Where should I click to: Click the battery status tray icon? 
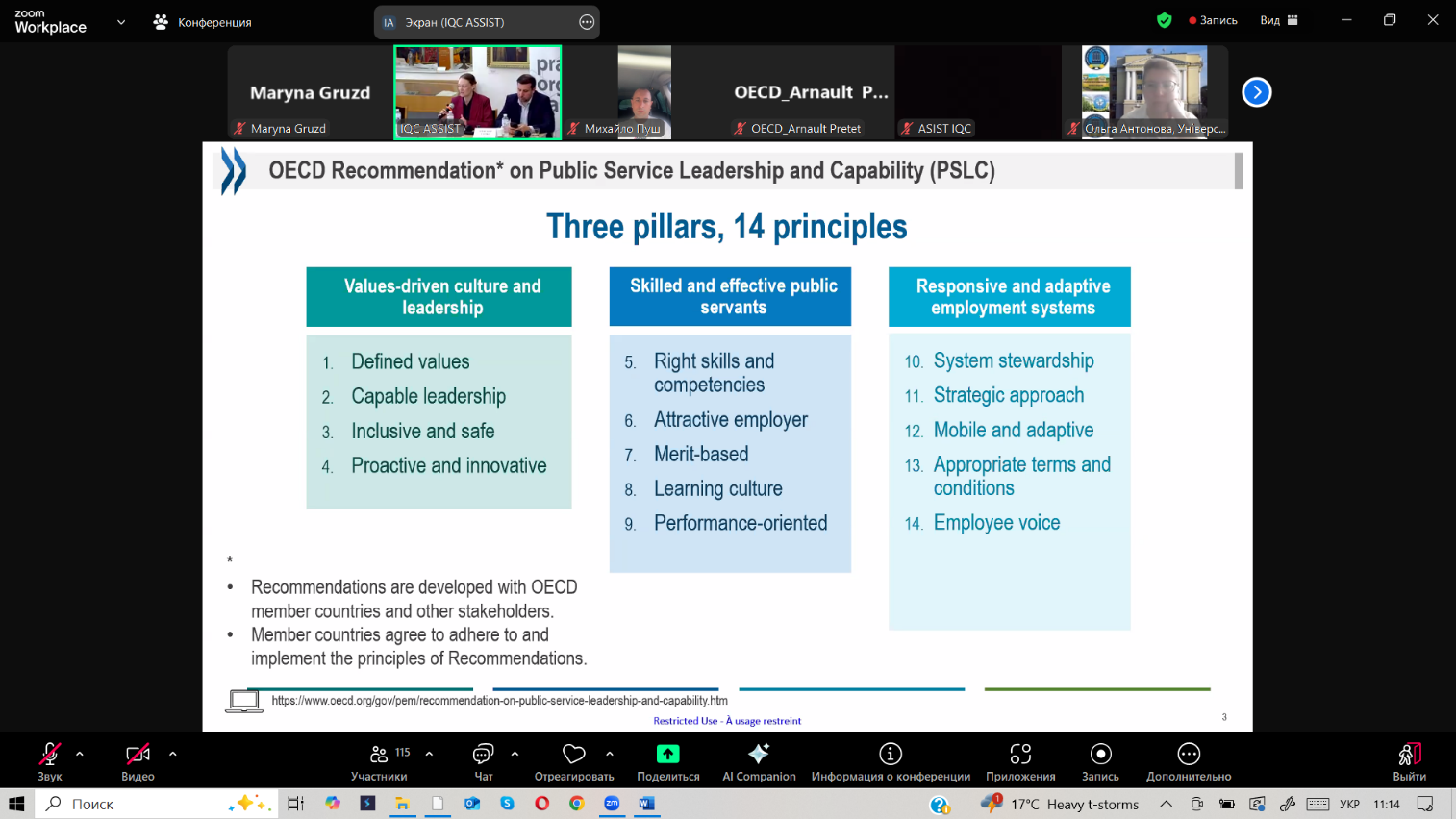(1226, 804)
